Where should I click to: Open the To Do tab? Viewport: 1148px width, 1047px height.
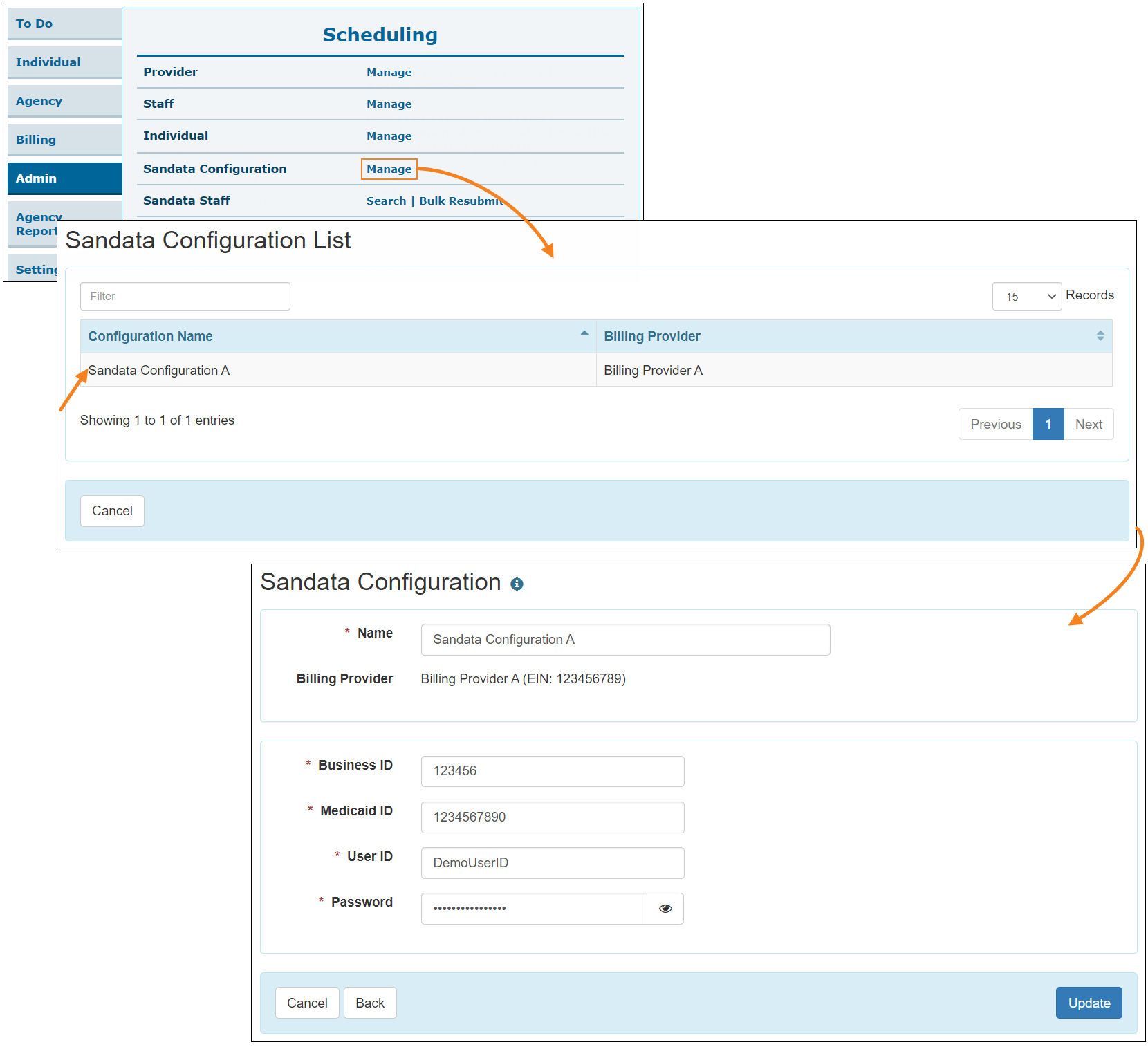tap(64, 24)
